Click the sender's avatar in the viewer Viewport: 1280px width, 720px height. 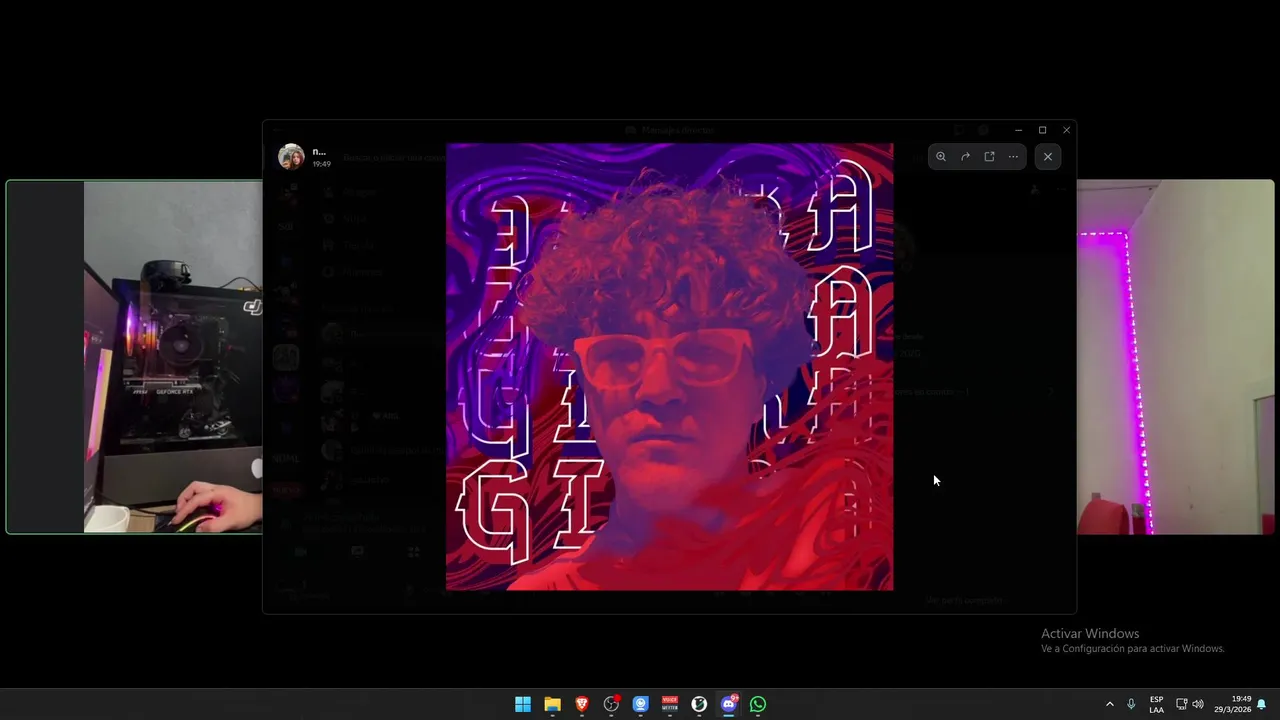[291, 157]
